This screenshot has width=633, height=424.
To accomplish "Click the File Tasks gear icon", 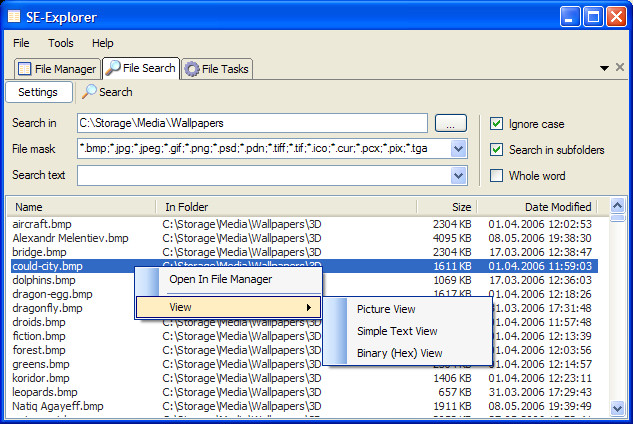I will point(192,69).
